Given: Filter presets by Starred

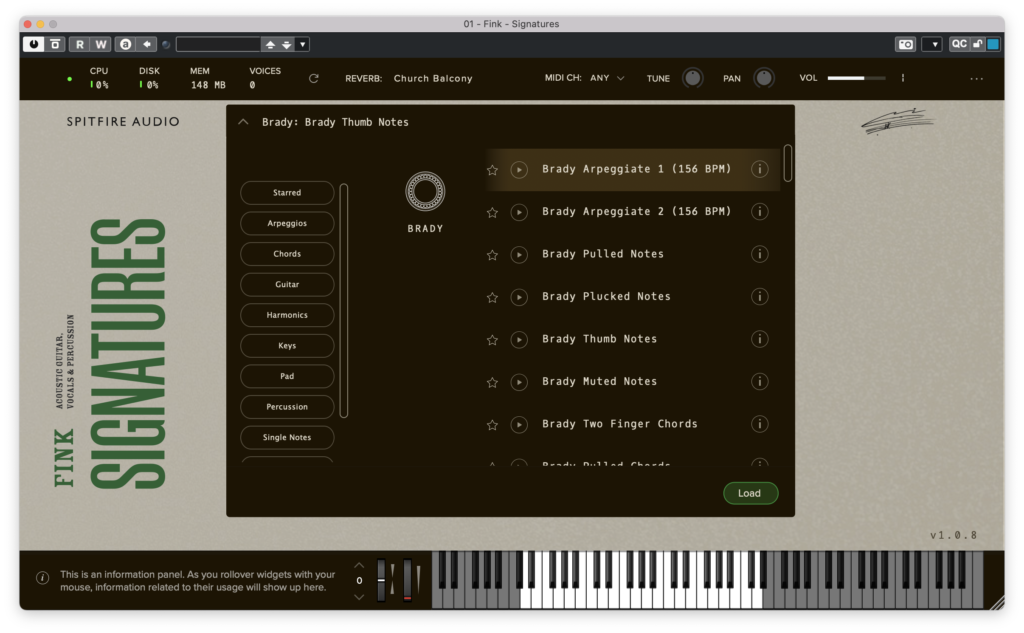Looking at the screenshot, I should [287, 193].
